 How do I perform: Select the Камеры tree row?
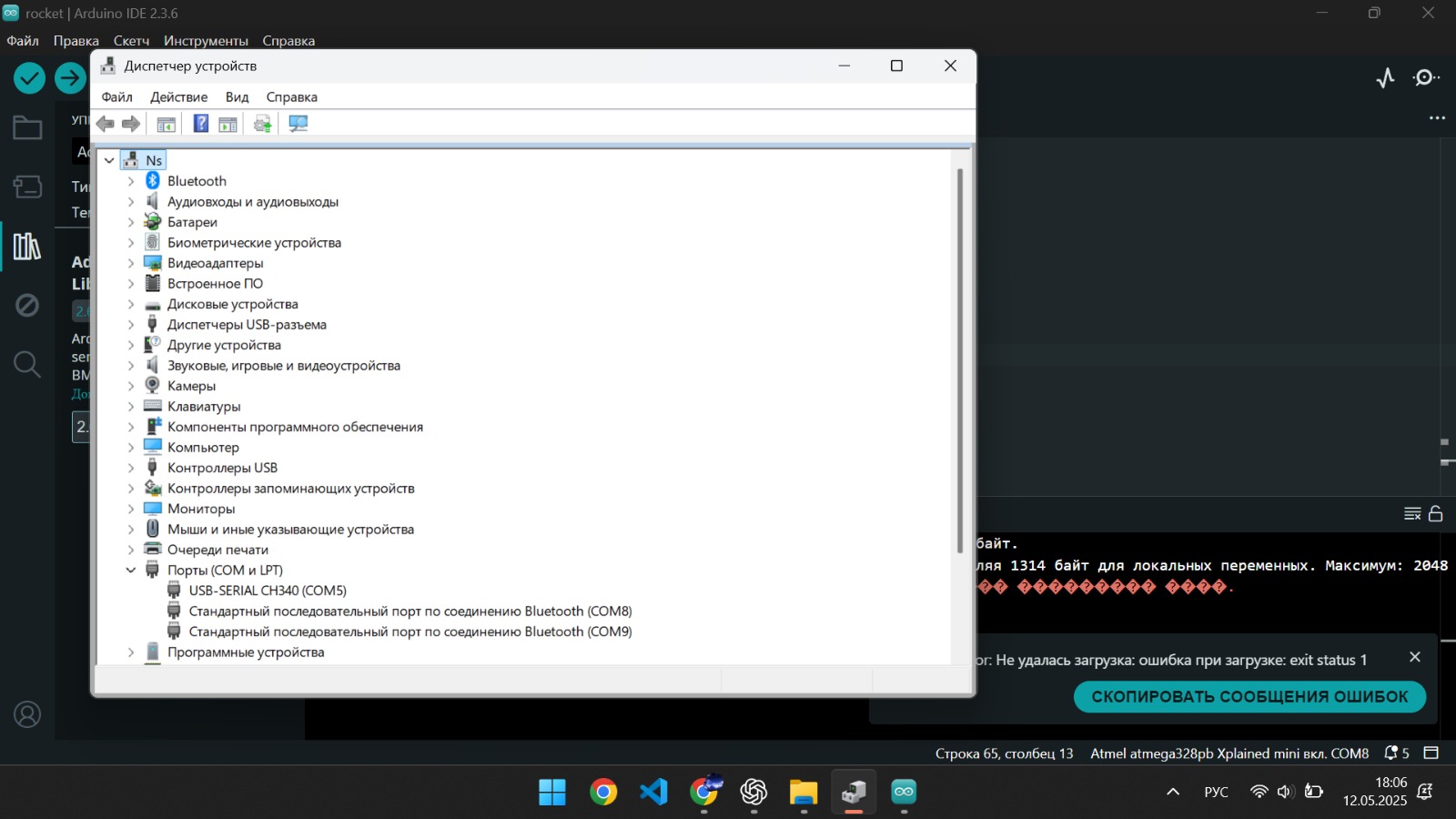[x=191, y=386]
